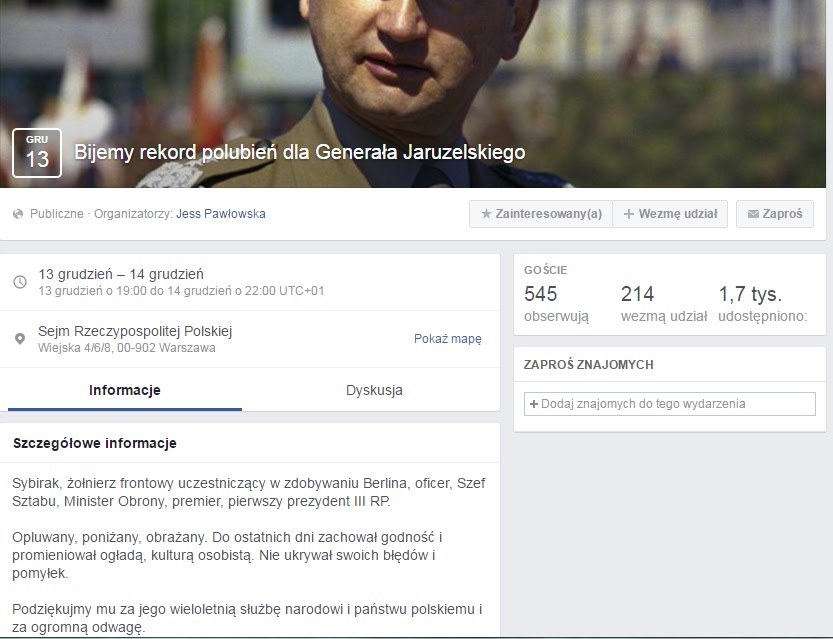Image resolution: width=833 pixels, height=639 pixels.
Task: Click the globe Publiczne privacy icon
Action: tap(18, 214)
